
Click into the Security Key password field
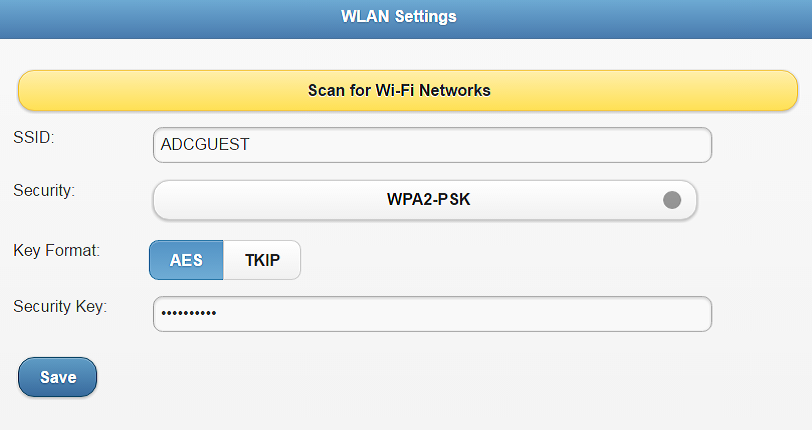click(431, 314)
